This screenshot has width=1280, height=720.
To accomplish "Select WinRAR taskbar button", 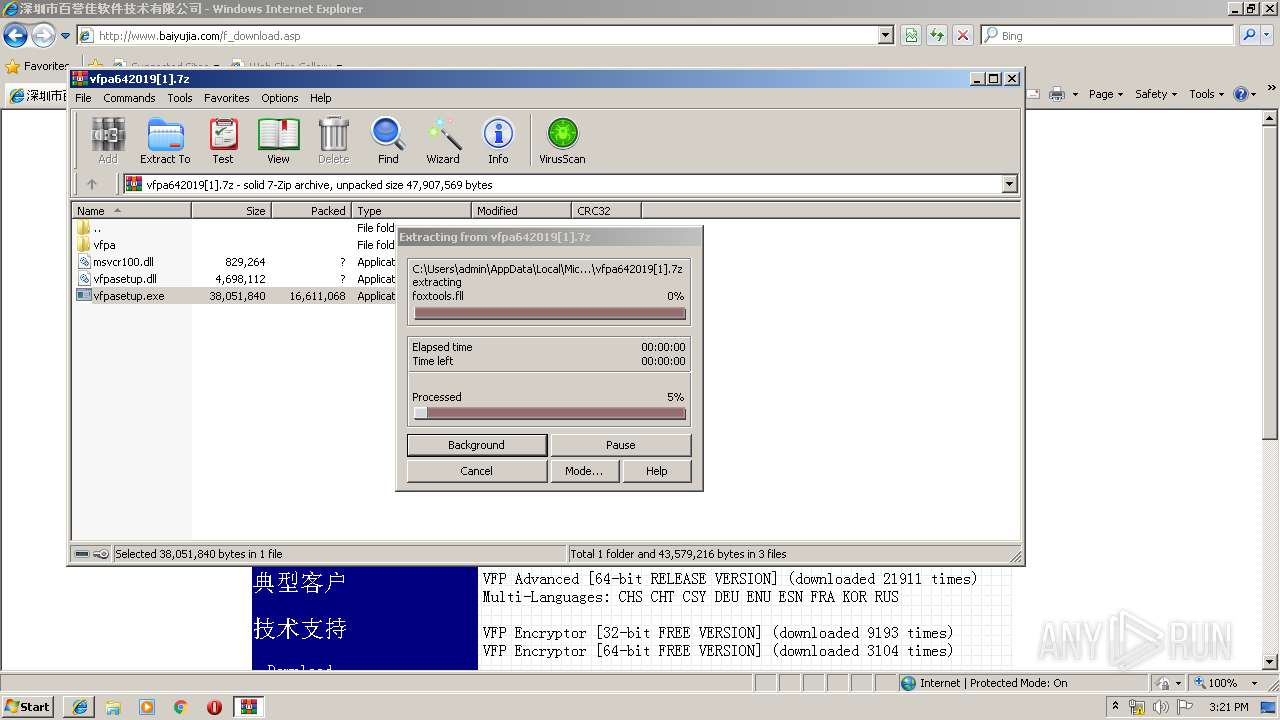I will click(249, 707).
